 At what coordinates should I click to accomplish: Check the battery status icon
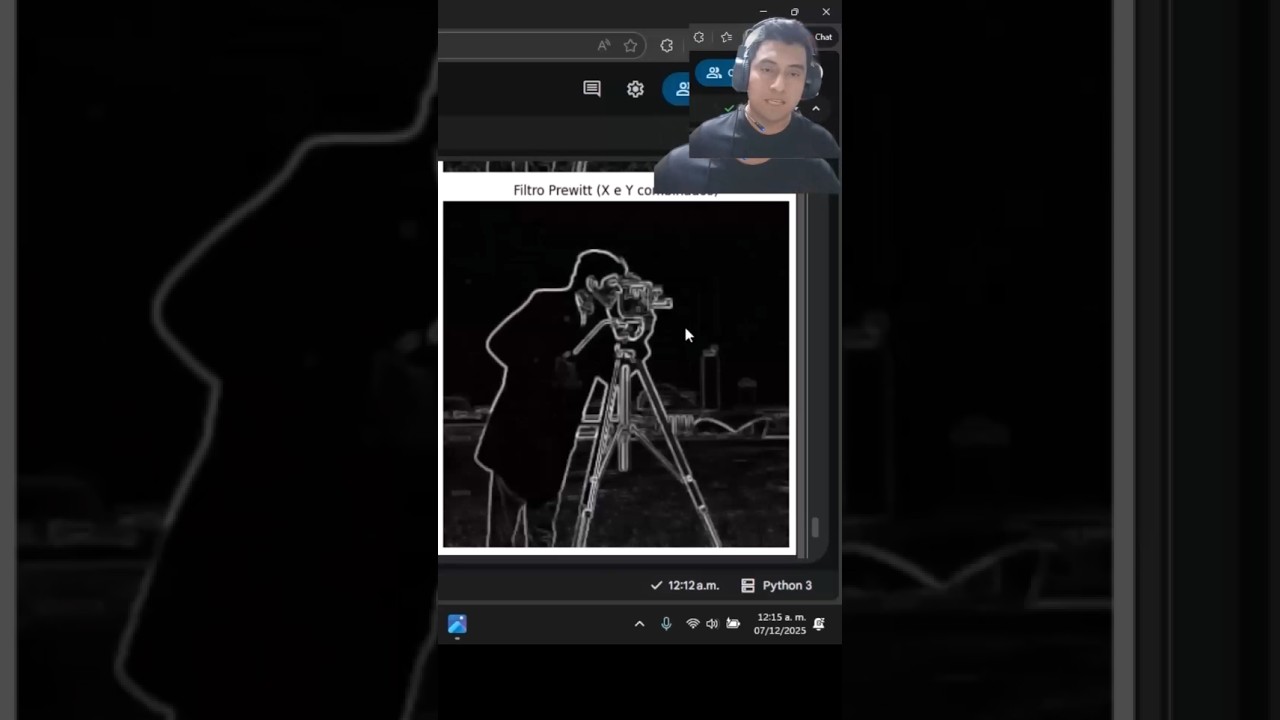coord(733,624)
